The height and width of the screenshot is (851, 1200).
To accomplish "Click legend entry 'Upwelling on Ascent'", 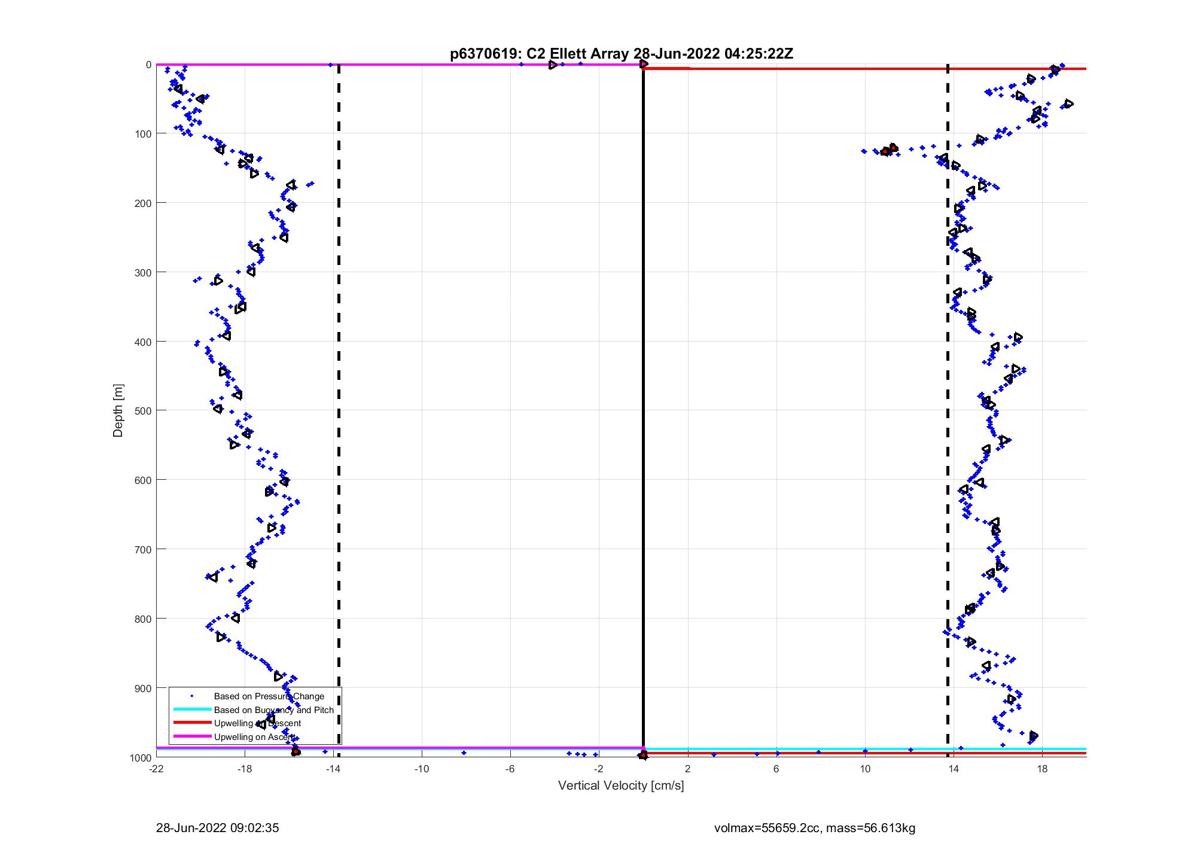I will (x=254, y=736).
